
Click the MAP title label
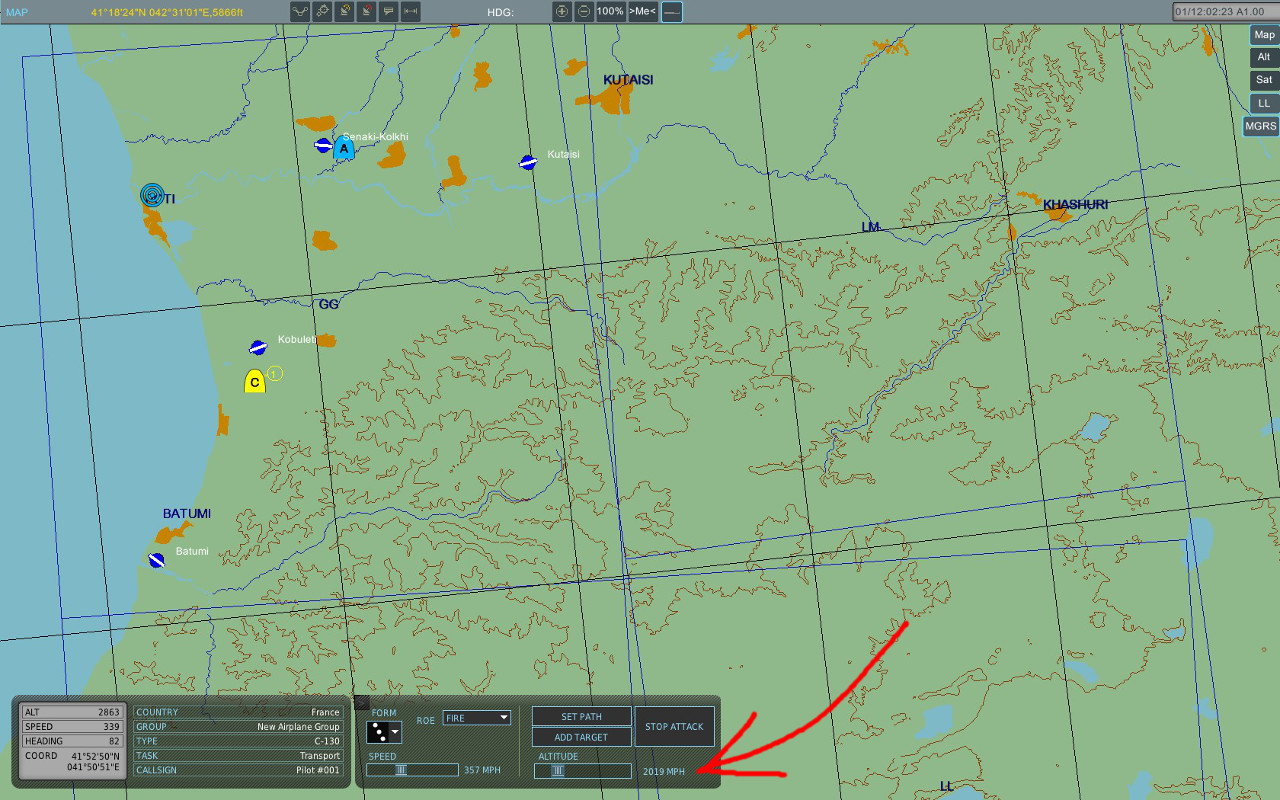17,12
